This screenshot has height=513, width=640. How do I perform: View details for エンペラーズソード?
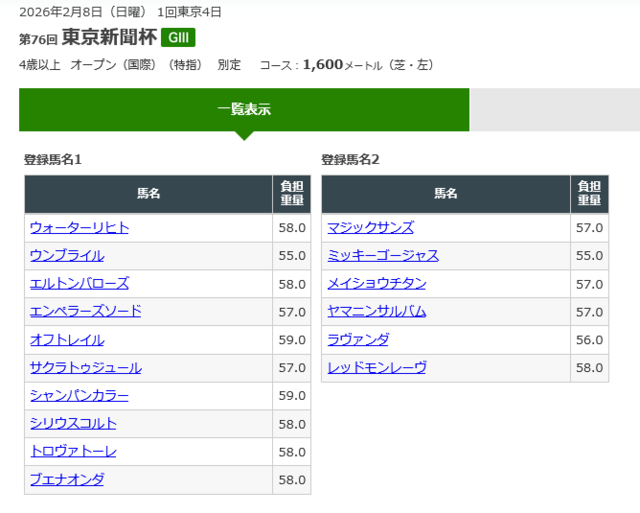[x=85, y=311]
